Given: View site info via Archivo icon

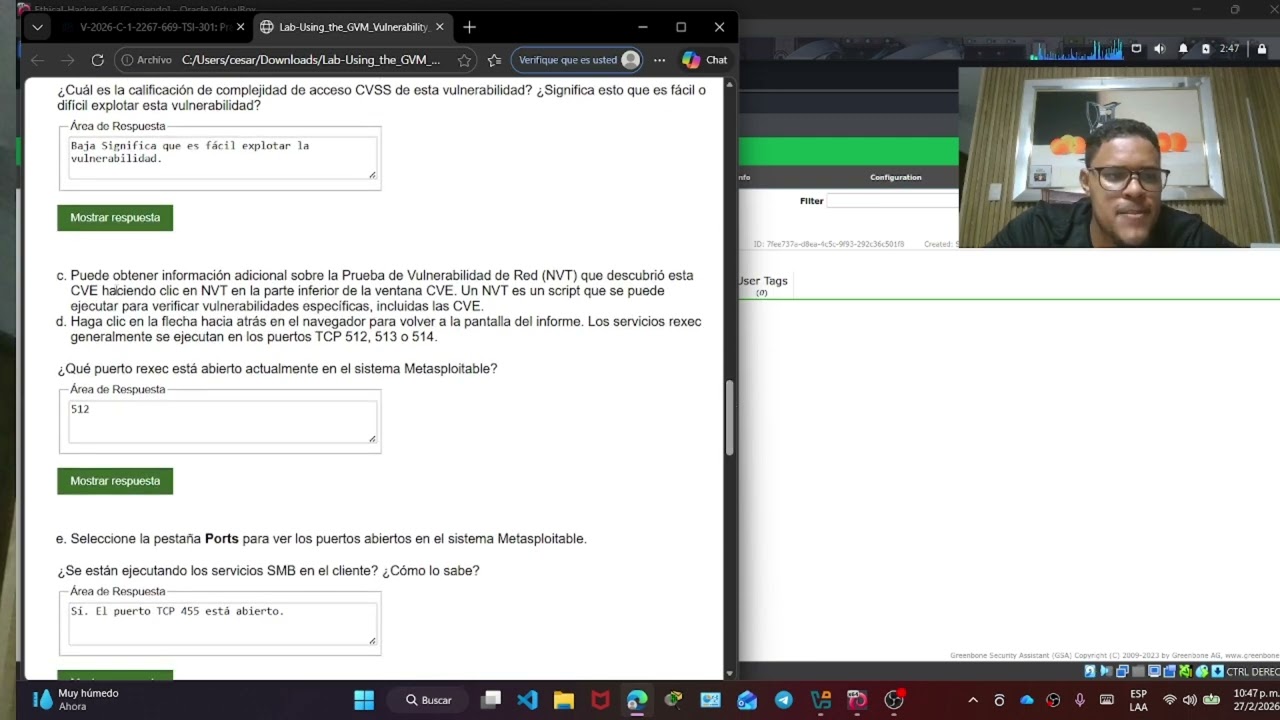Looking at the screenshot, I should (x=146, y=60).
